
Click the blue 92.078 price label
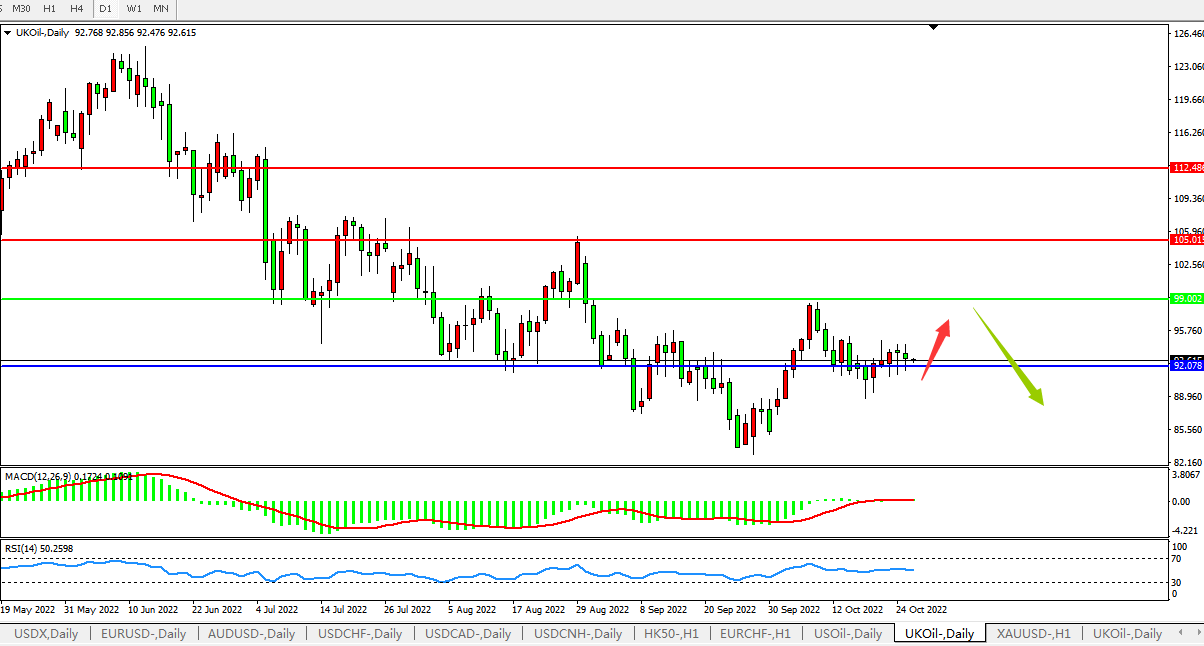coord(1185,366)
